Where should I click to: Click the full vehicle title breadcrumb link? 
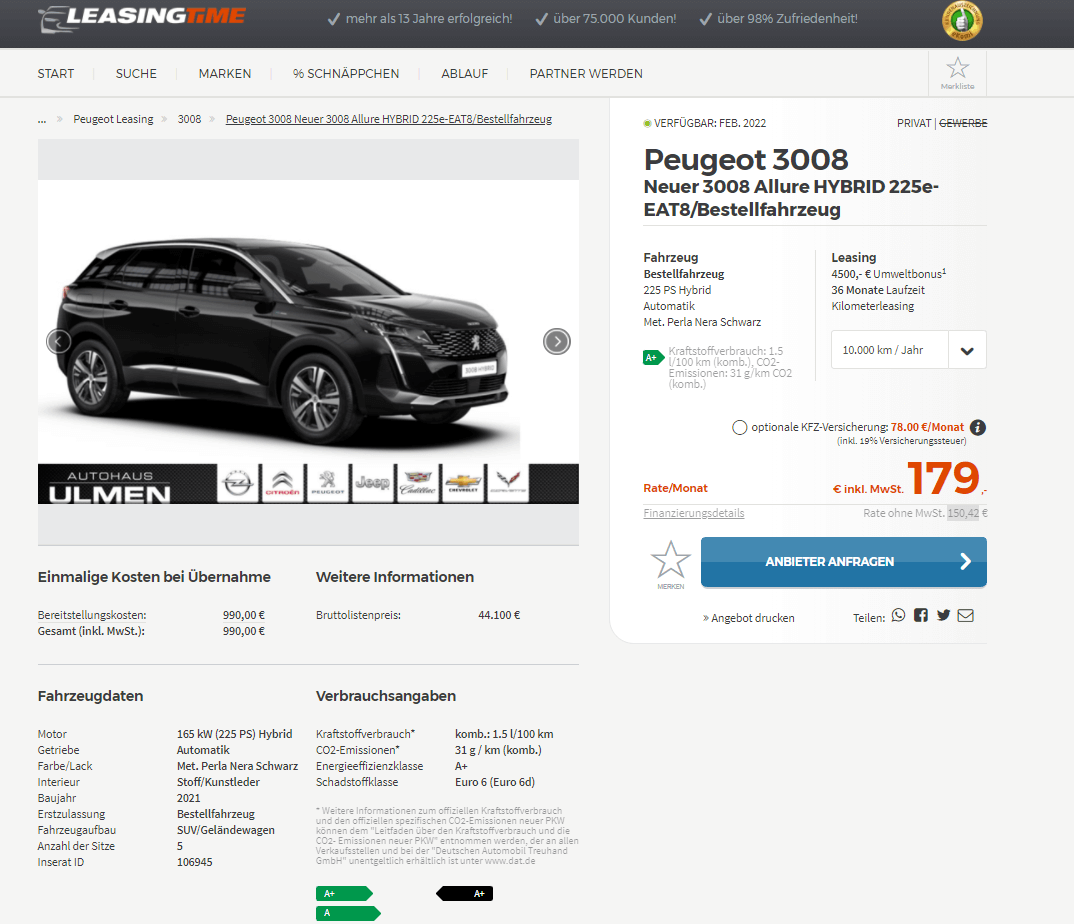click(x=389, y=119)
